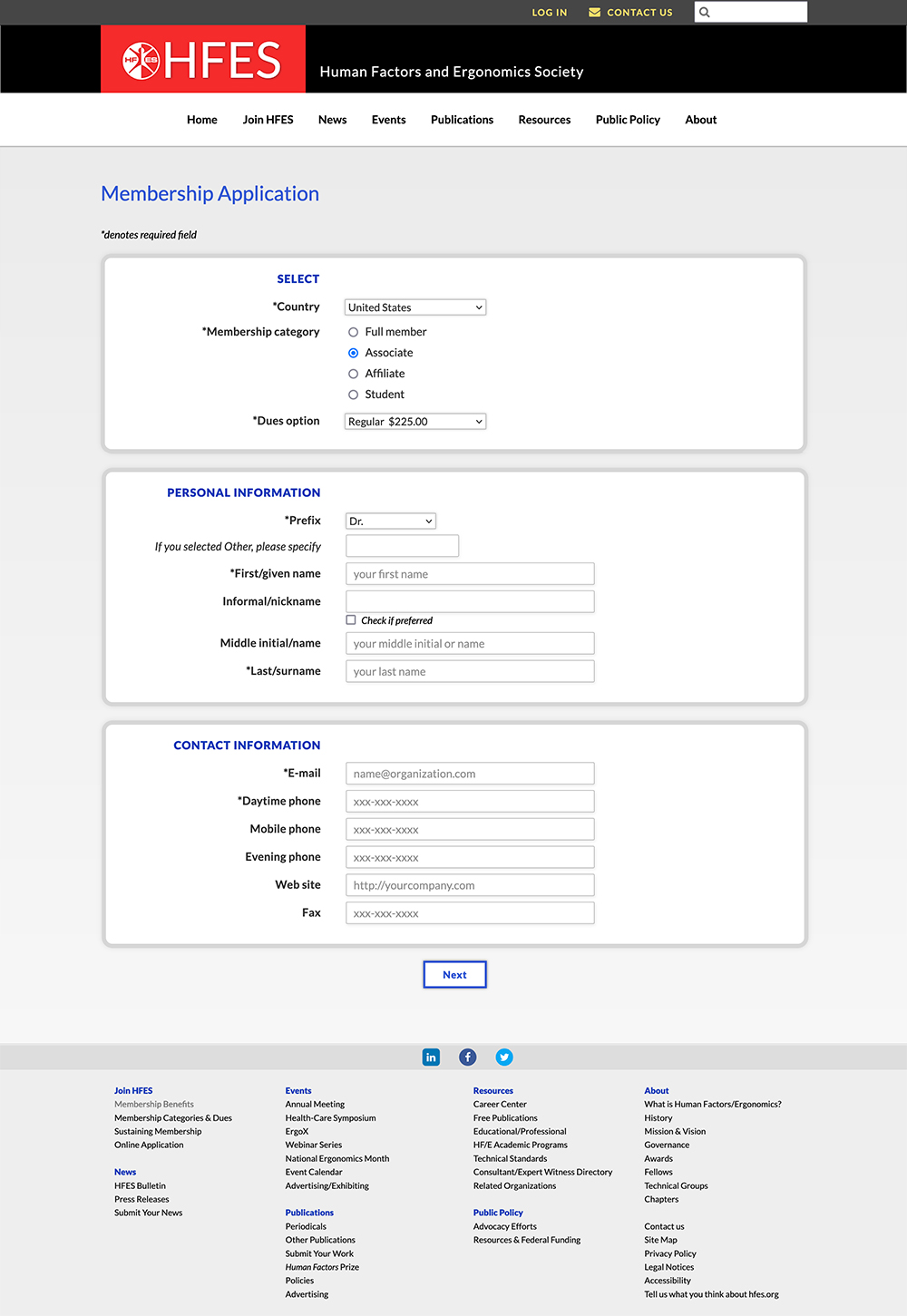Open the Publications menu item
The height and width of the screenshot is (1316, 907).
coord(462,119)
